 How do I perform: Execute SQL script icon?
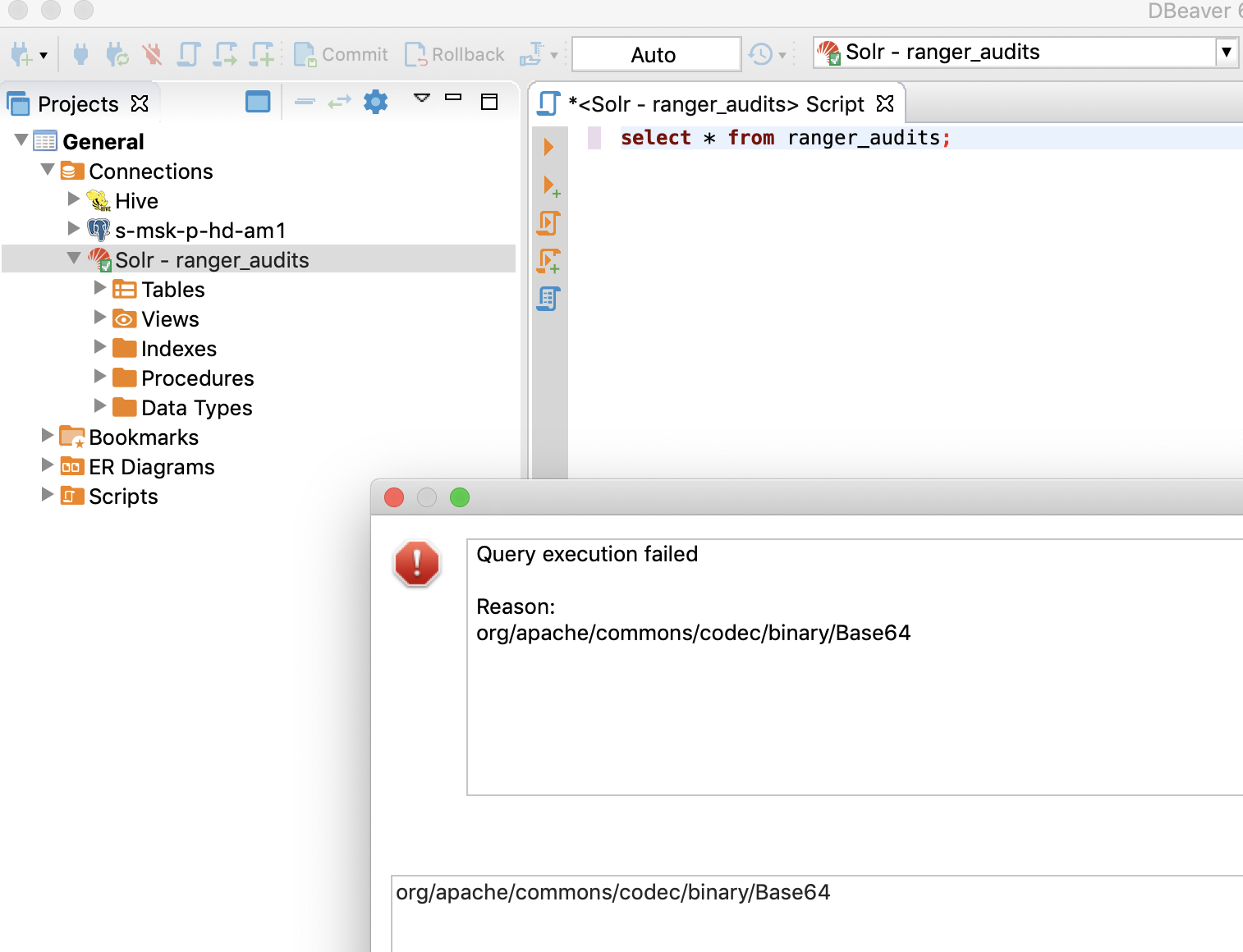point(548,222)
